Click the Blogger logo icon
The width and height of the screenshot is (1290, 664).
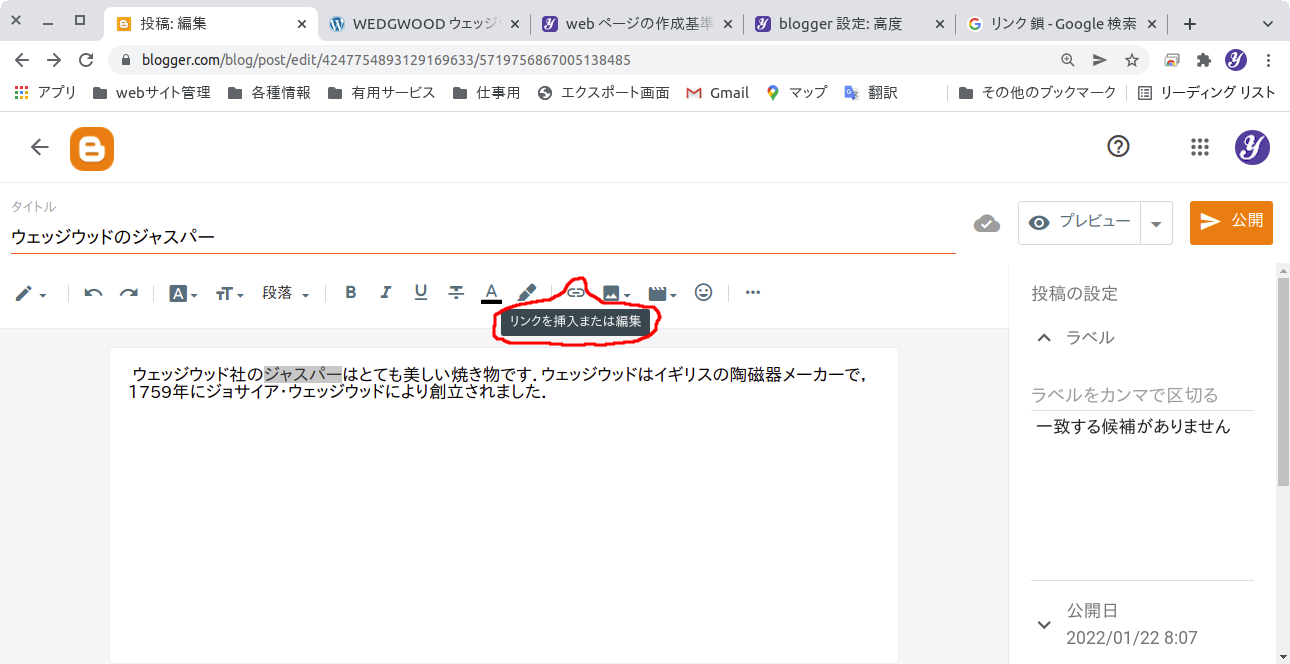[x=92, y=148]
